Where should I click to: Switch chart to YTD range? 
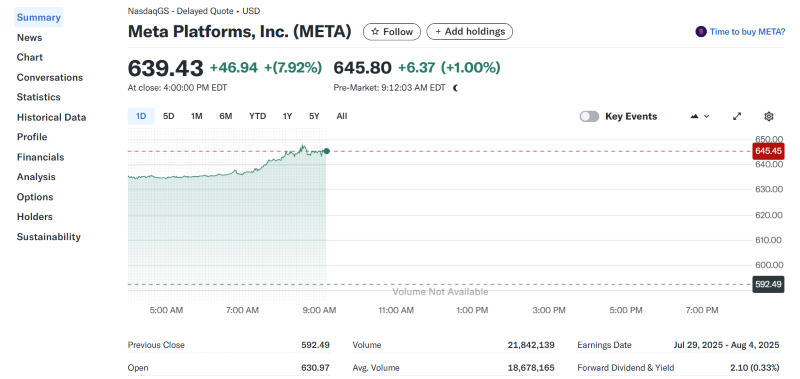point(258,116)
